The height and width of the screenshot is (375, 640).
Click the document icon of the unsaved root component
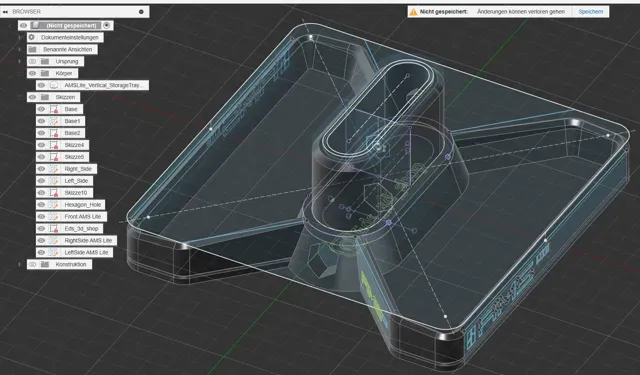(x=36, y=25)
